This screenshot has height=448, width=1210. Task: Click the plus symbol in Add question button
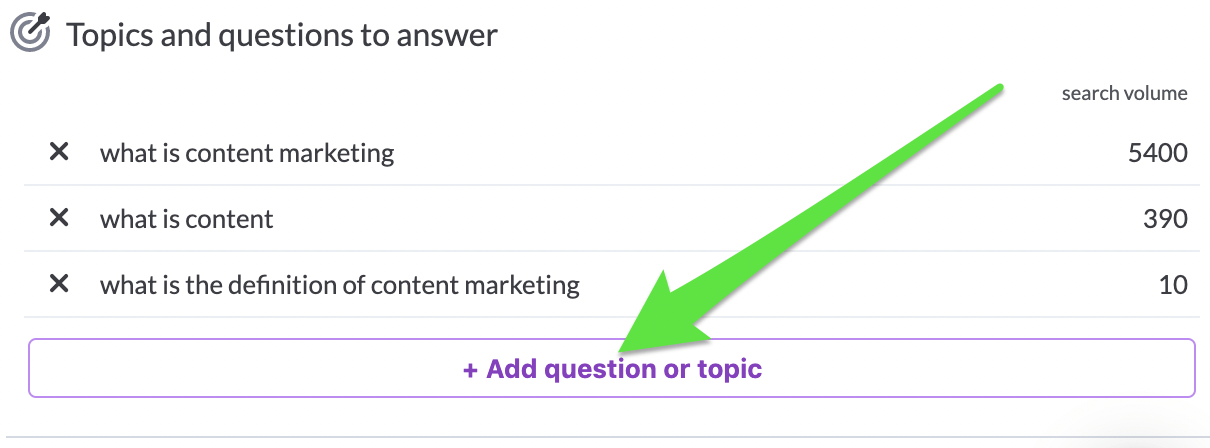point(470,369)
